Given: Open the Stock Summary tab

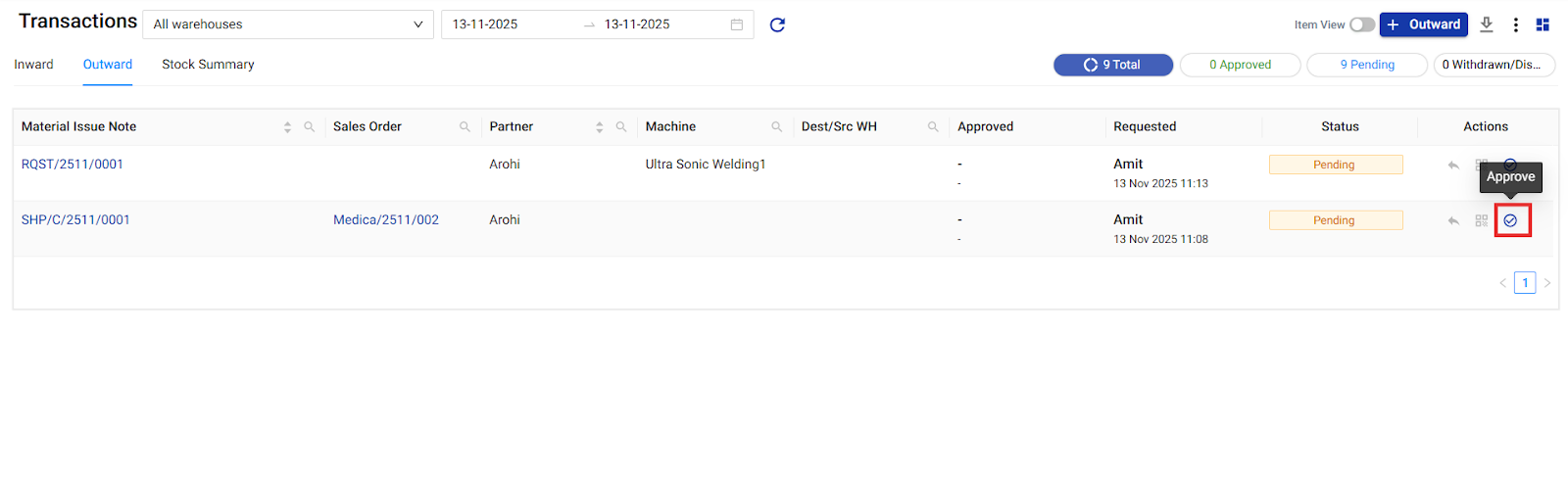Looking at the screenshot, I should click(208, 65).
